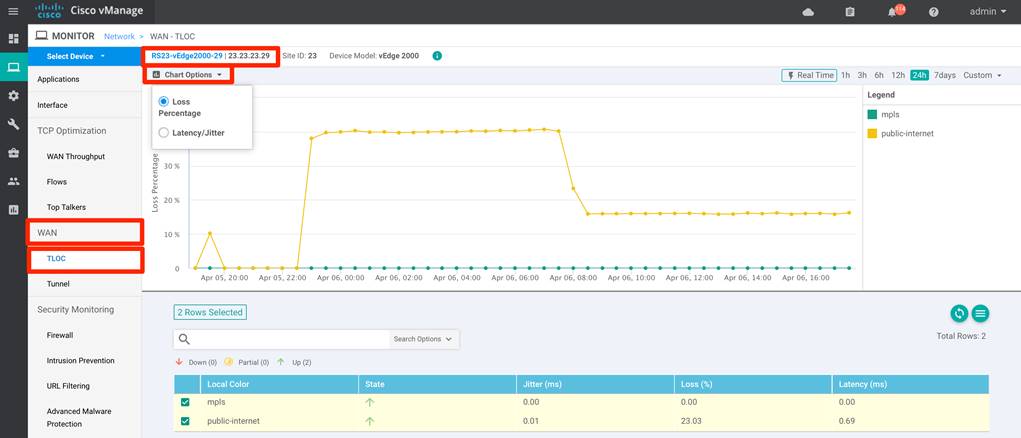Toggle the mpls legend color swatch
The width and height of the screenshot is (1021, 438).
point(873,115)
